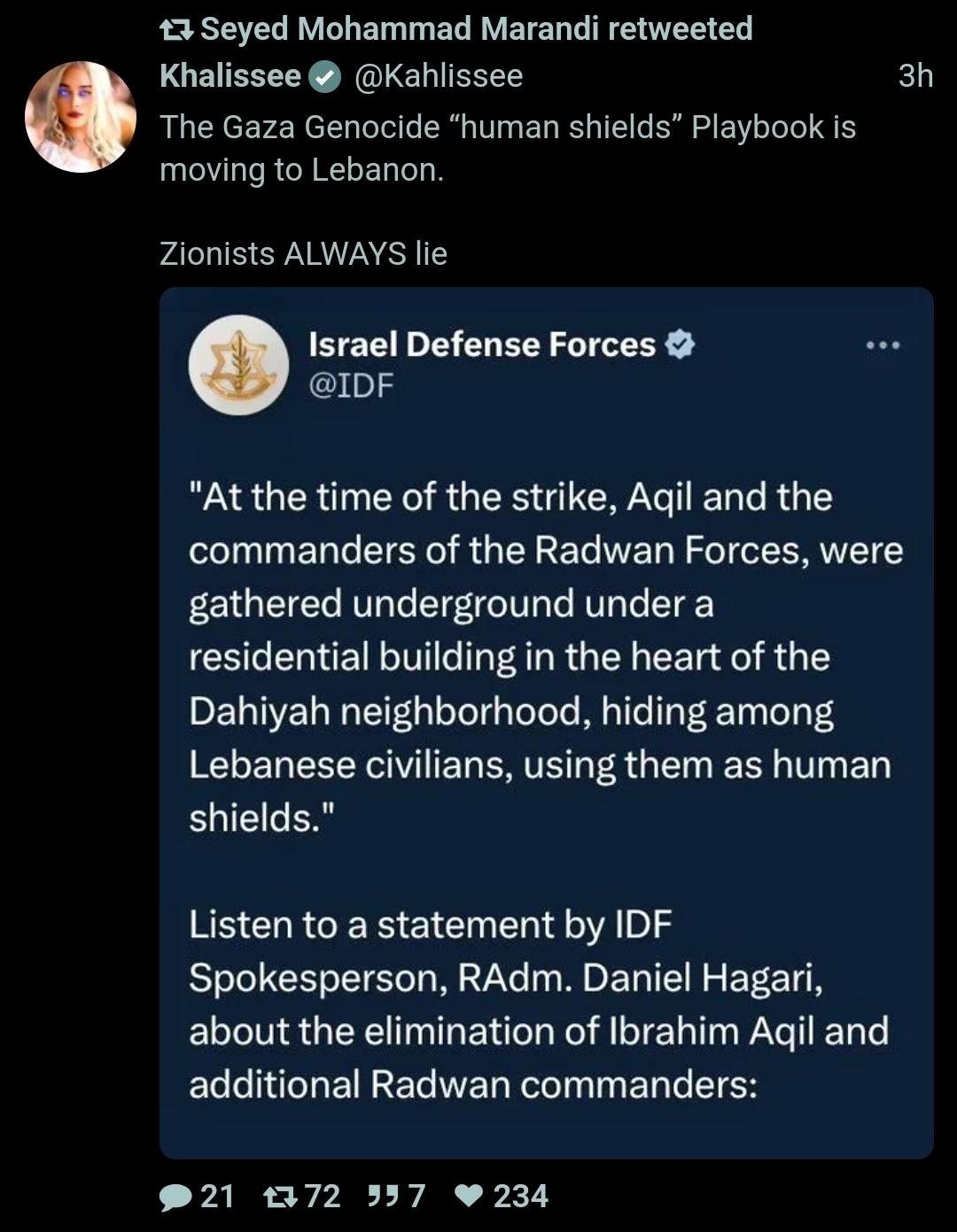
Task: Click the Israel Defense Forces account name
Action: [x=481, y=344]
